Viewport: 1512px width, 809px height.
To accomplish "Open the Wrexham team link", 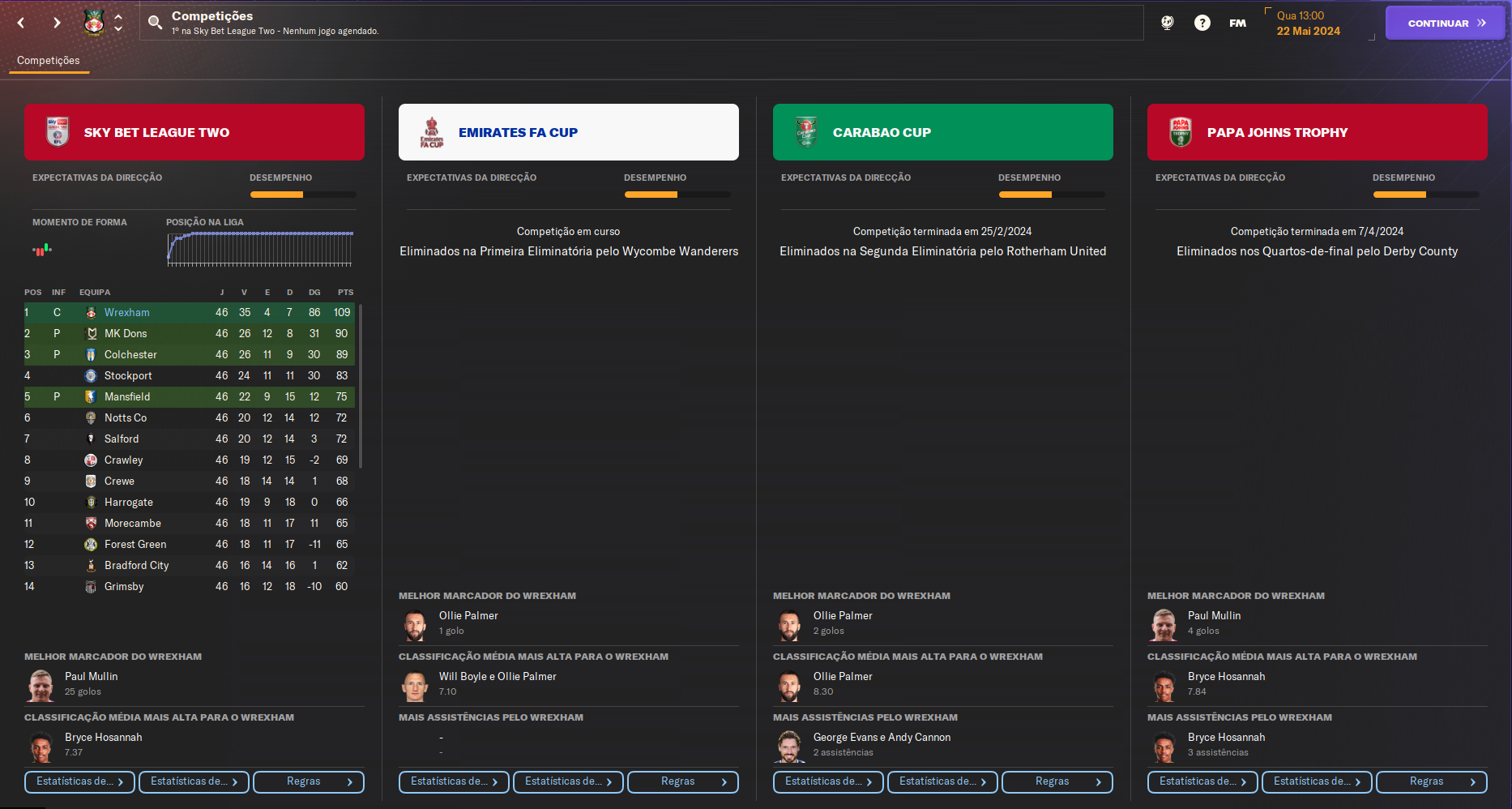I will (x=127, y=313).
